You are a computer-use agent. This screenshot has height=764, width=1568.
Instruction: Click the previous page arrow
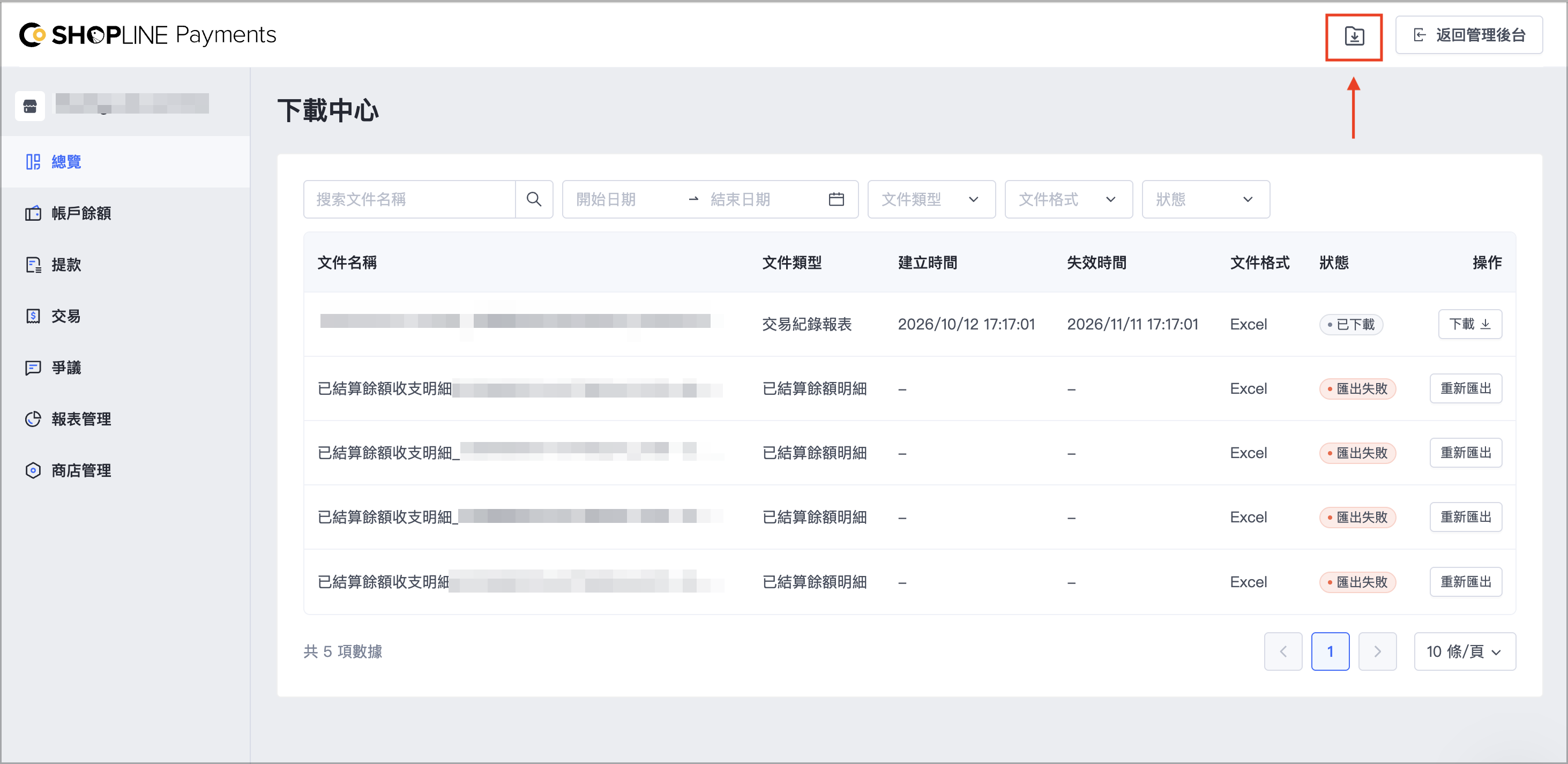[x=1282, y=651]
